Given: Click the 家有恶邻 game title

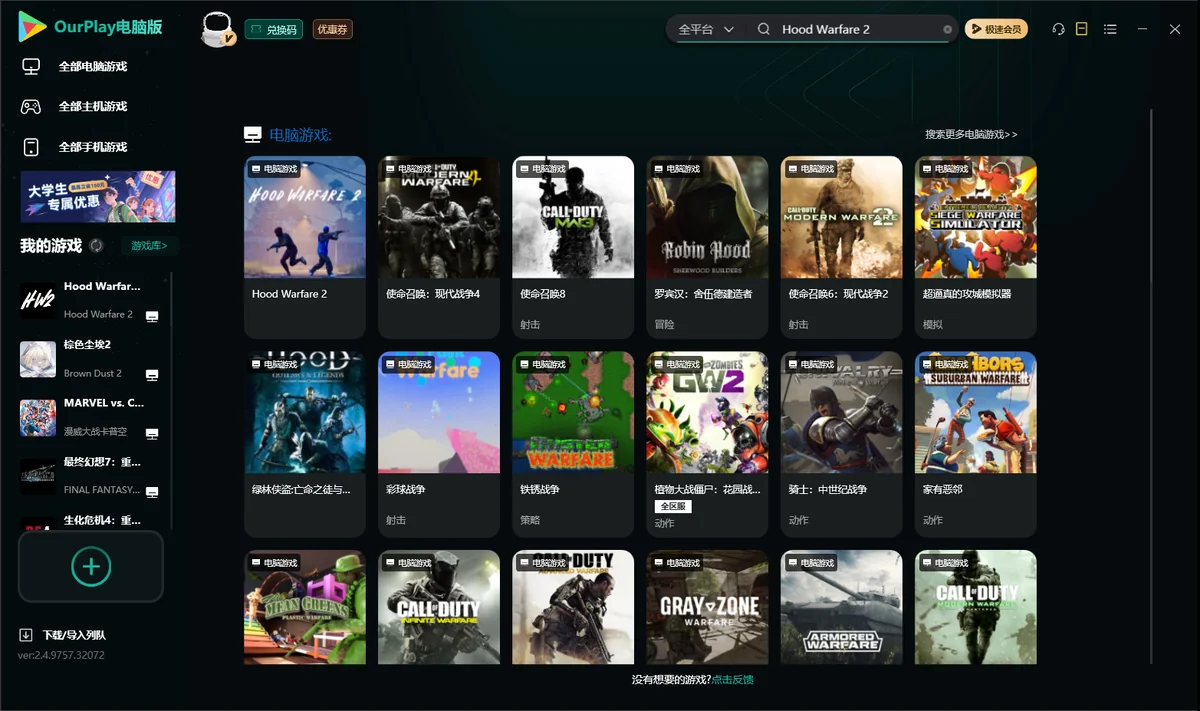Looking at the screenshot, I should pyautogui.click(x=942, y=490).
